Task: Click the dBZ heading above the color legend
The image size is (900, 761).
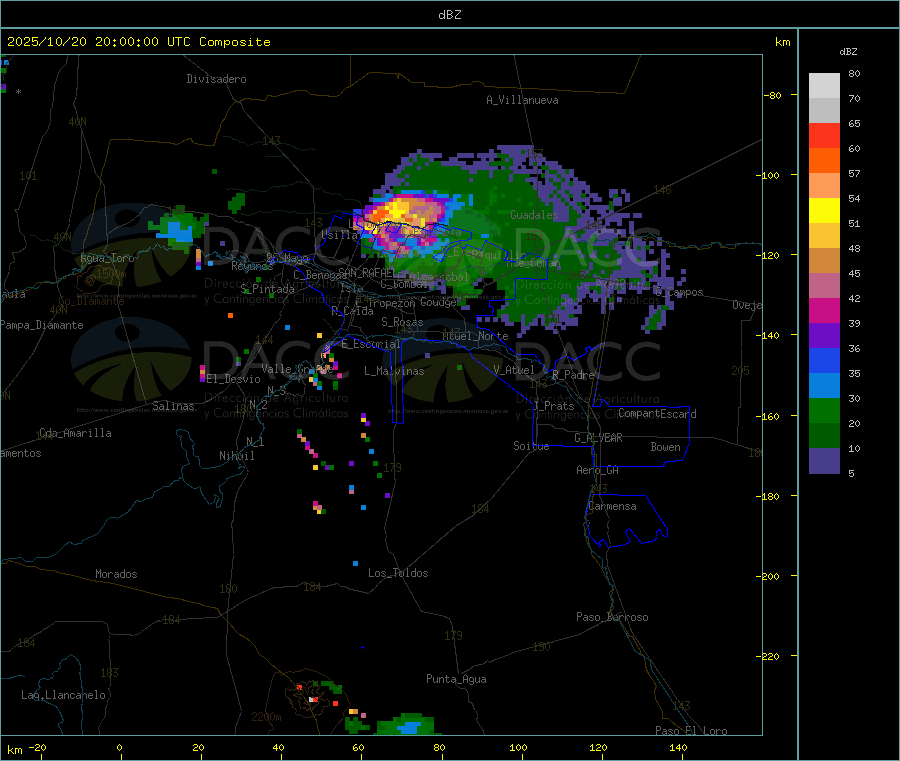Action: click(848, 52)
